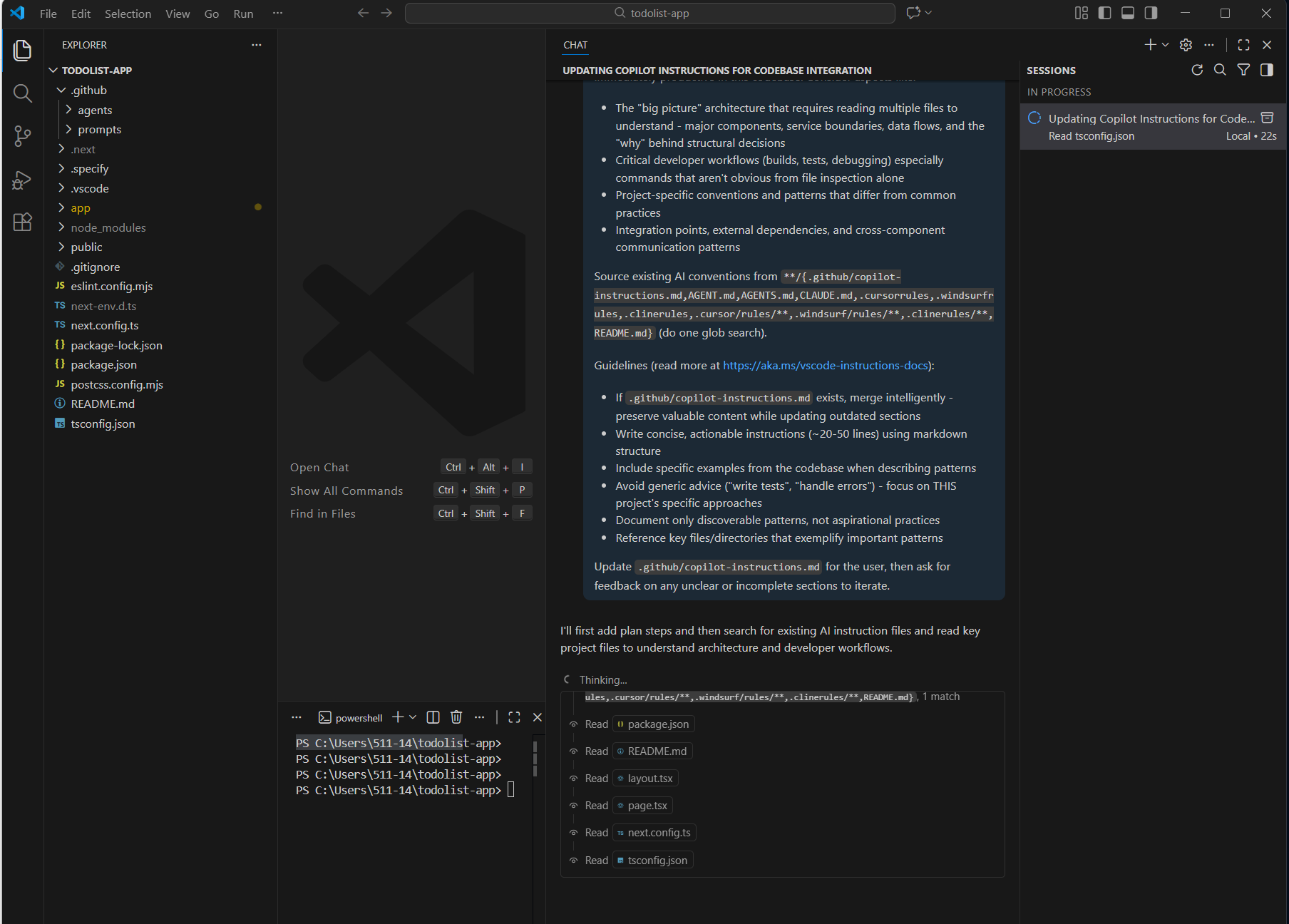Expand the agents folder
1289x924 pixels.
pyautogui.click(x=160, y=110)
